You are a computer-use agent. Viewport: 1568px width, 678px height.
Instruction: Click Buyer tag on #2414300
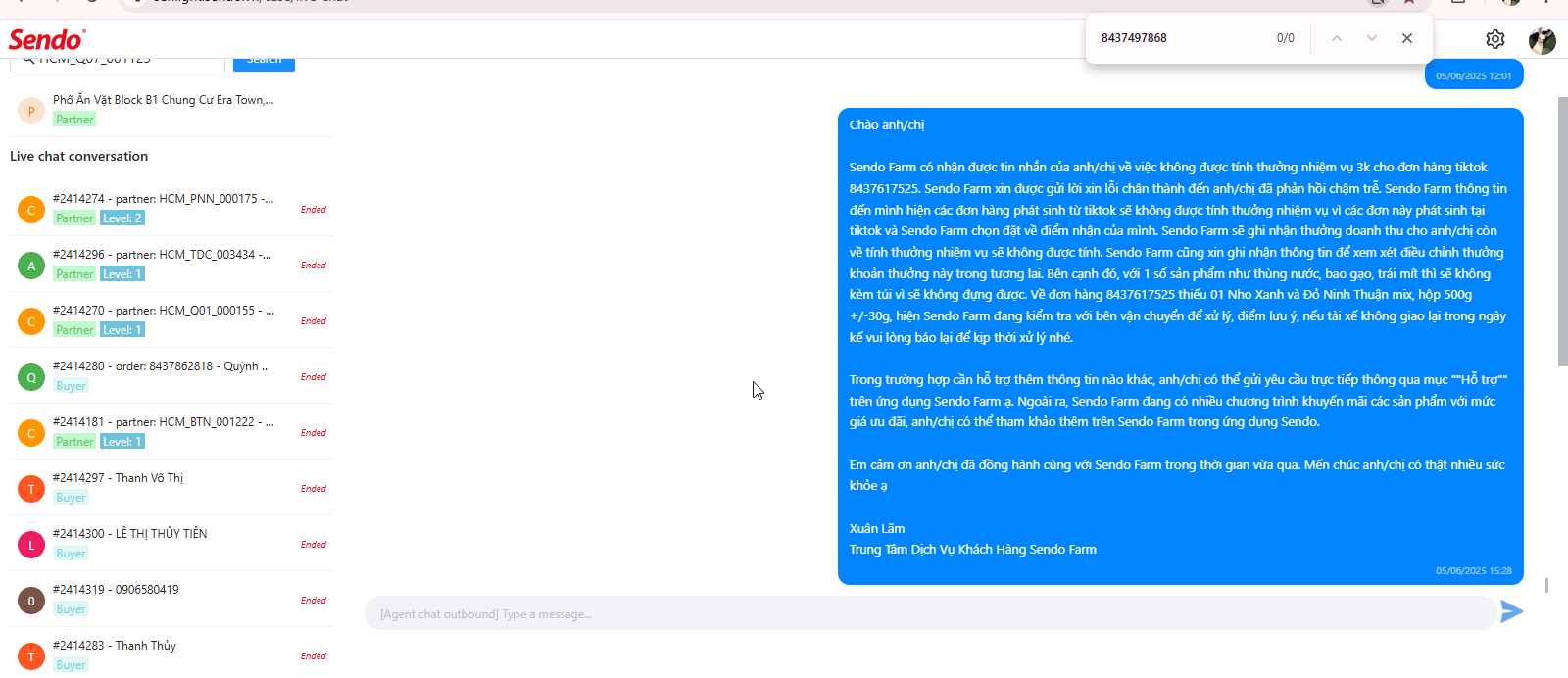pyautogui.click(x=71, y=554)
